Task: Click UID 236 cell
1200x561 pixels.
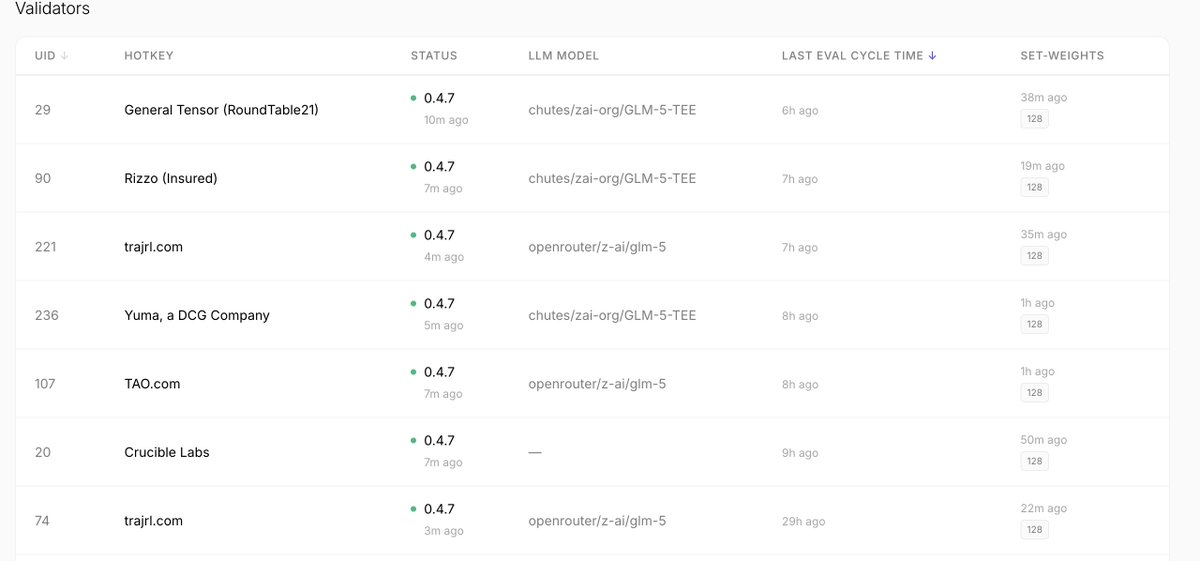Action: pyautogui.click(x=46, y=316)
